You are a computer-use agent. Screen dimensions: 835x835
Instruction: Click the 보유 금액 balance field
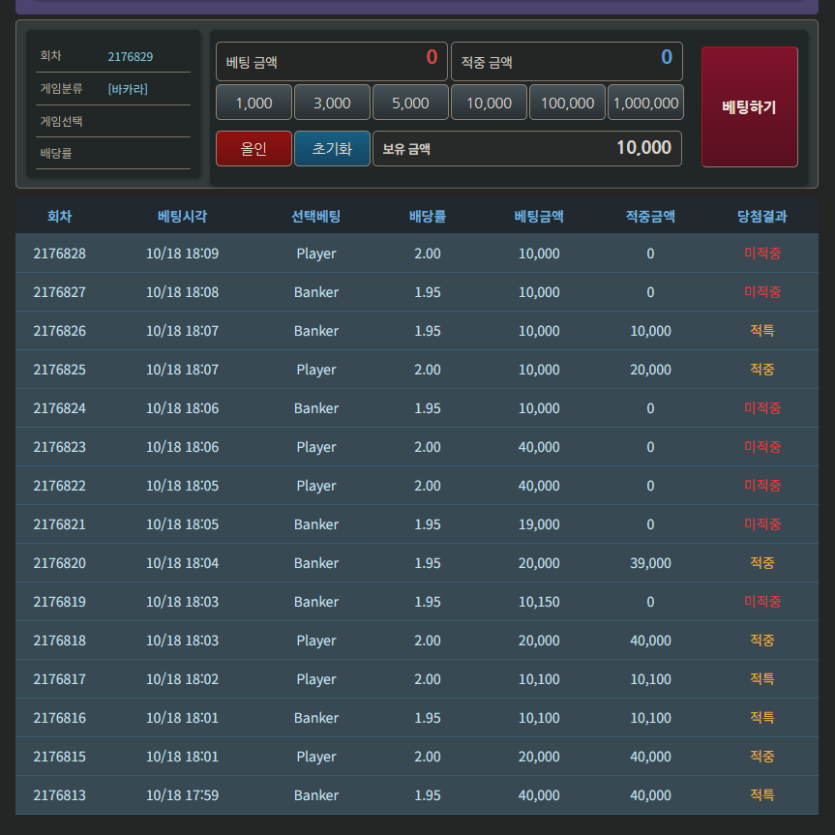pos(527,149)
